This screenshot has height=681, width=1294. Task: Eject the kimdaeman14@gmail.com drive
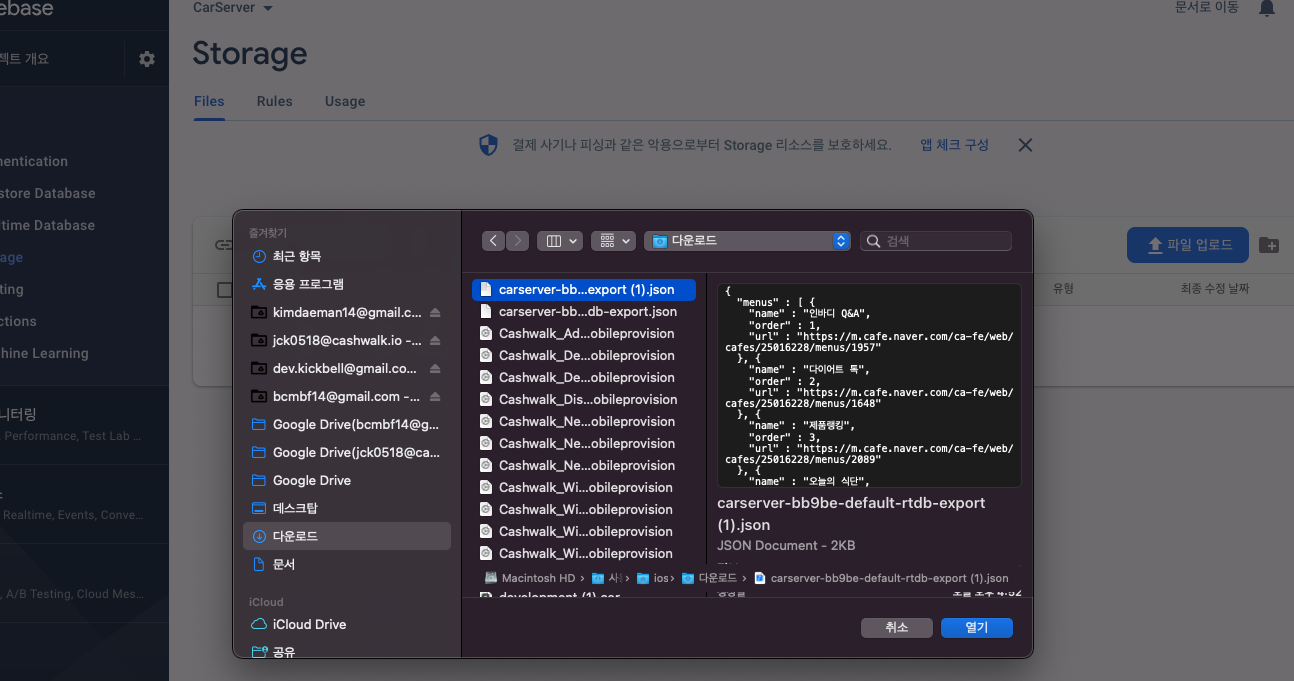(x=435, y=312)
